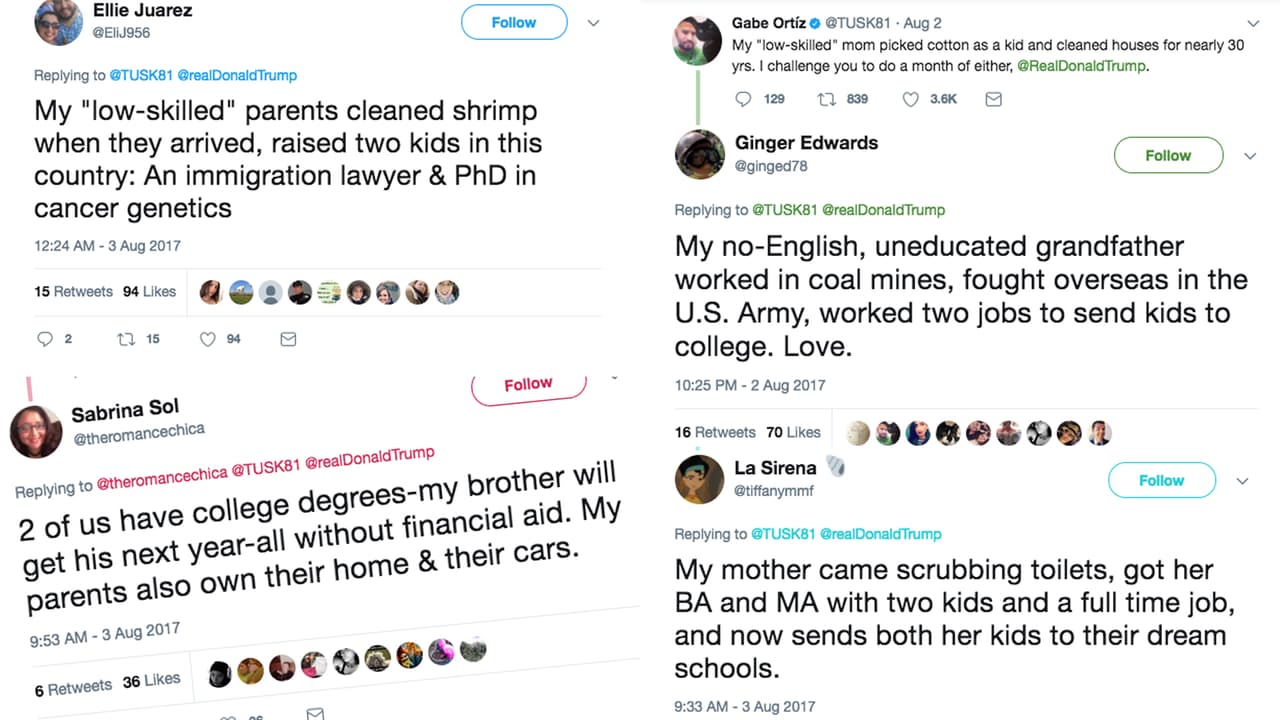Expand the chevron menu beside Ellie Juarez's Follow button
The height and width of the screenshot is (720, 1280).
593,23
